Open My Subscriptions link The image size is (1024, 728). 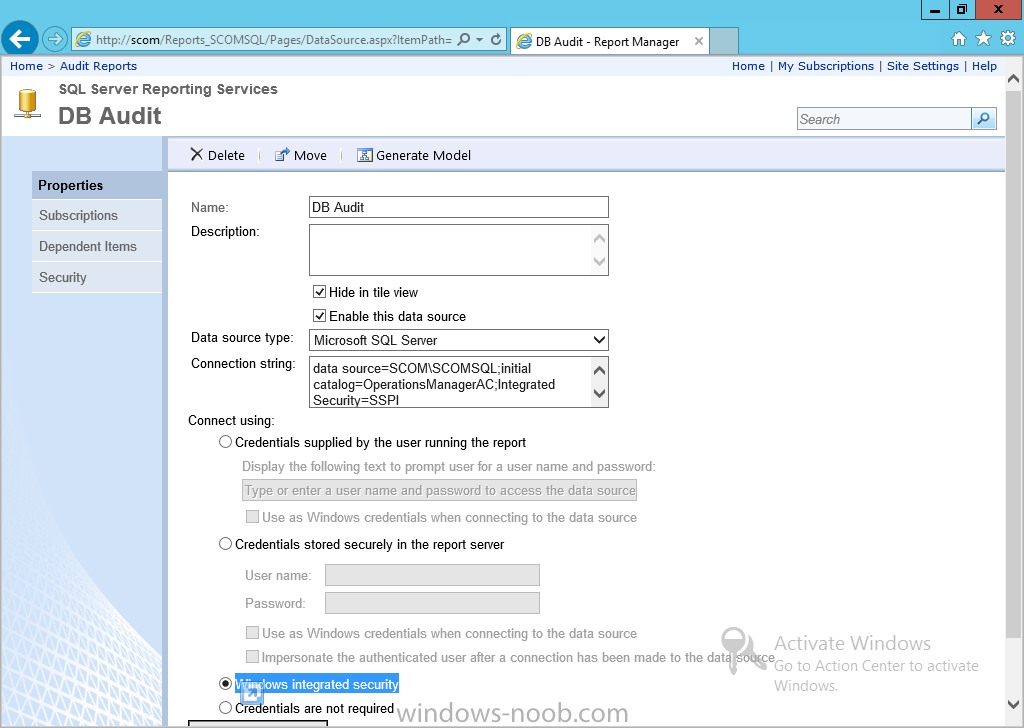(825, 66)
